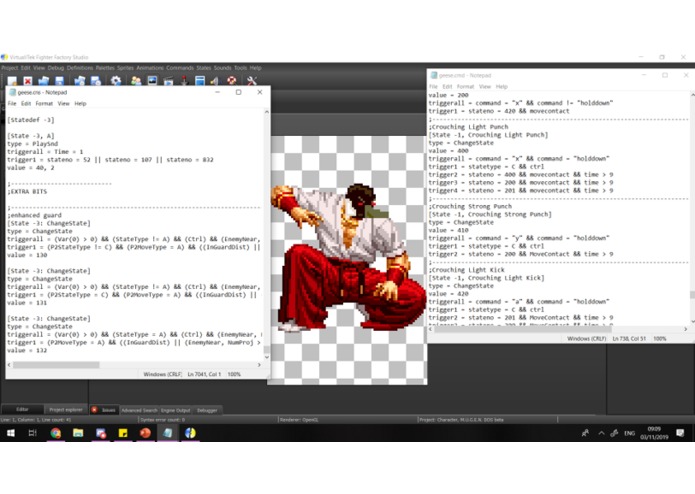Viewport: 695px width, 494px height.
Task: Open Sounds menu in Fighter Factory
Action: pos(223,68)
